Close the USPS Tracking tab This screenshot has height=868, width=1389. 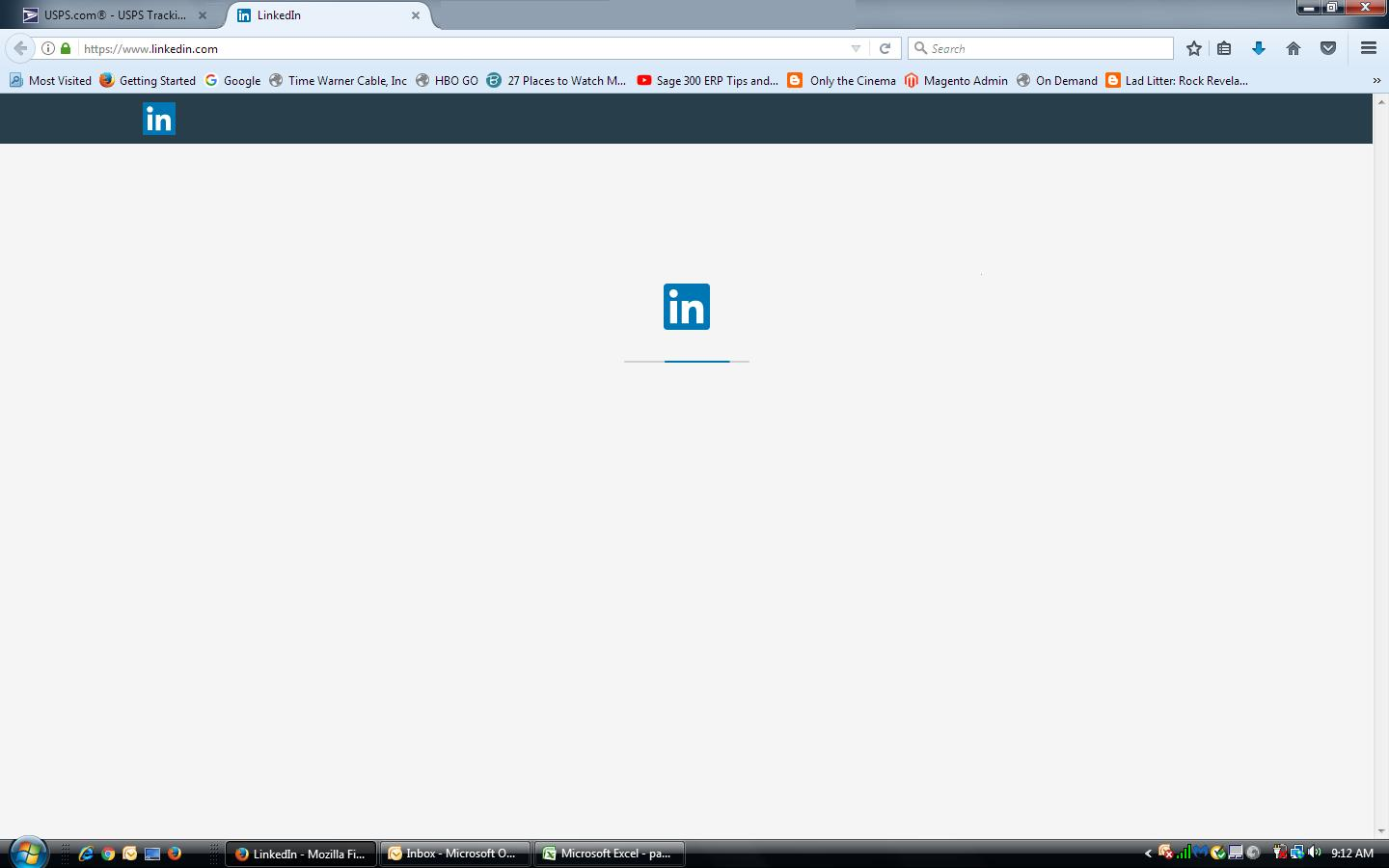[203, 15]
